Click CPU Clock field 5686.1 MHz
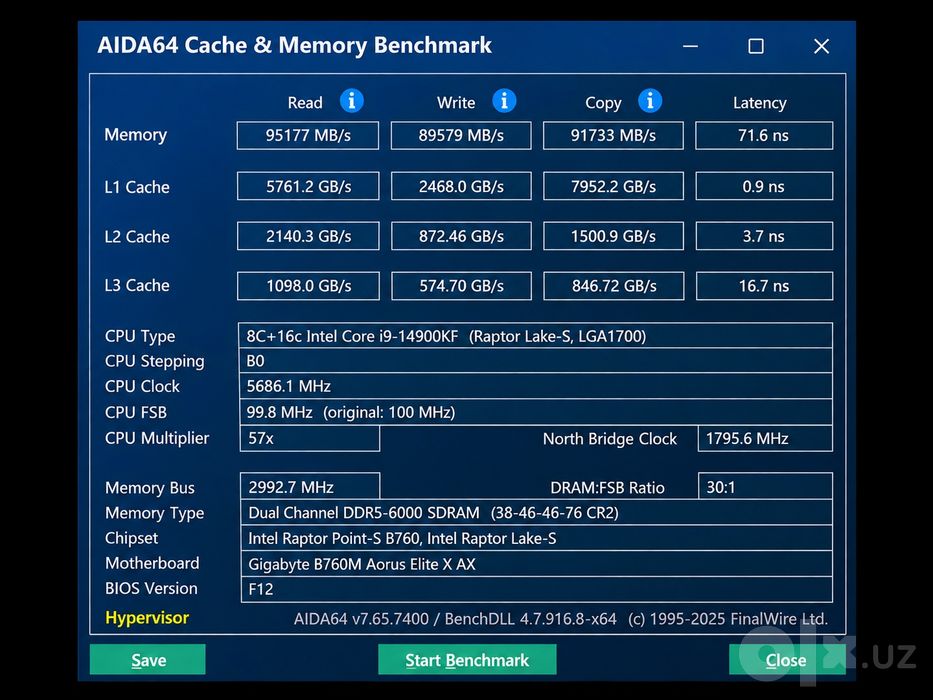The width and height of the screenshot is (933, 700). [535, 386]
